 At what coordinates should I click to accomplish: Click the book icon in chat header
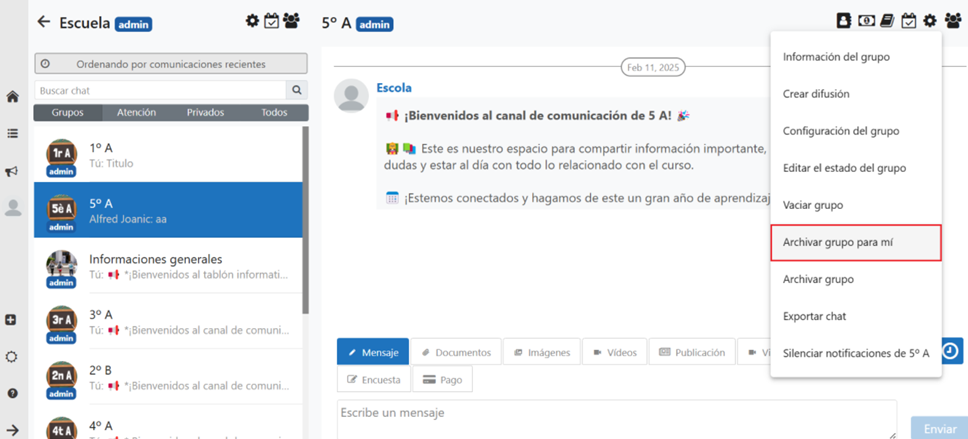point(887,21)
